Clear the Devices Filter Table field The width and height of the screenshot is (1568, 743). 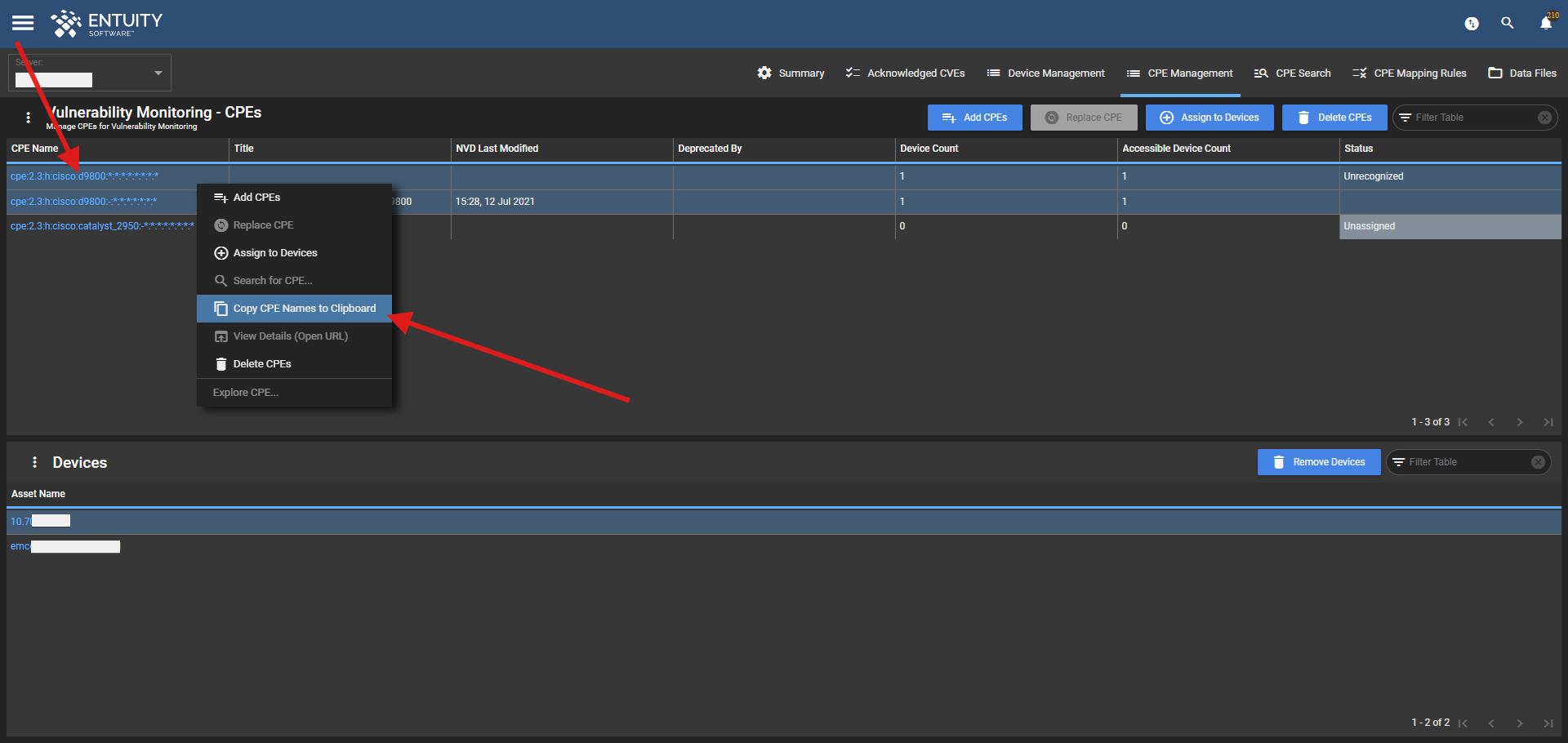pos(1538,462)
